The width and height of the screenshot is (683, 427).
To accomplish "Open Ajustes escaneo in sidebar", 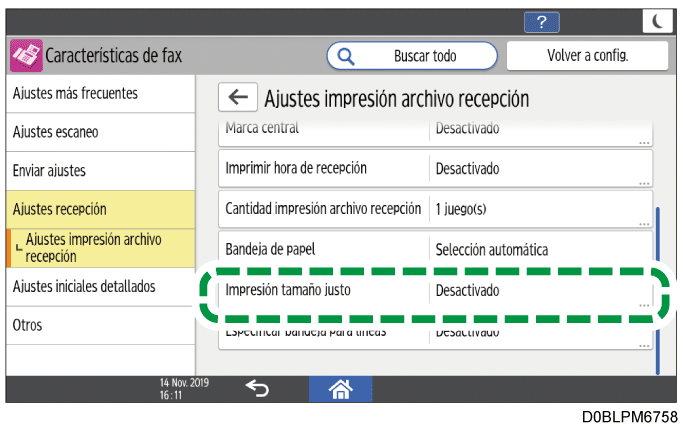I will click(x=100, y=132).
